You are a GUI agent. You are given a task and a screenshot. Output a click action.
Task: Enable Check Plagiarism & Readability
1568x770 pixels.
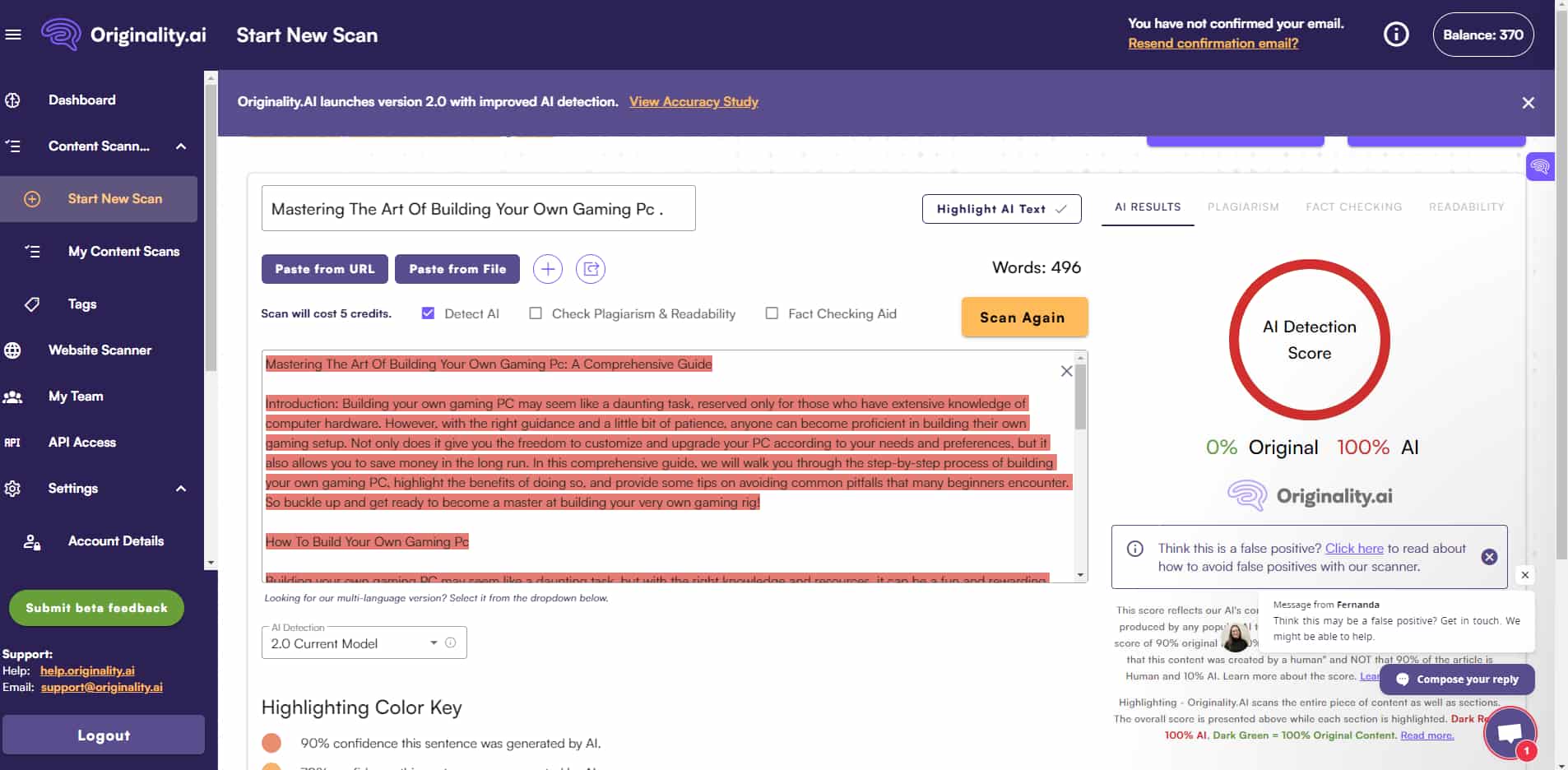coord(536,313)
